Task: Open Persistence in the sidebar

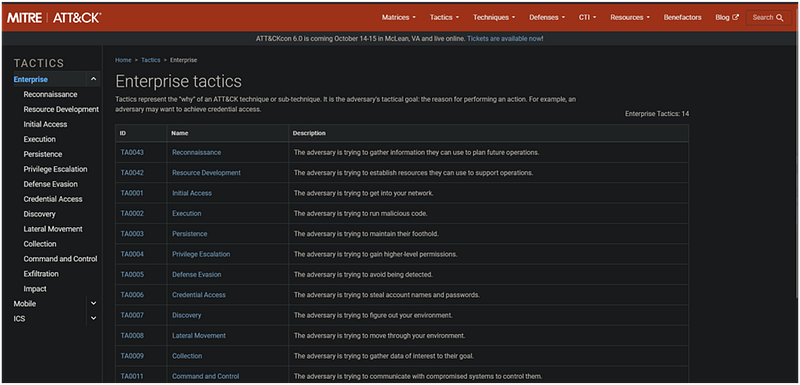Action: point(42,154)
